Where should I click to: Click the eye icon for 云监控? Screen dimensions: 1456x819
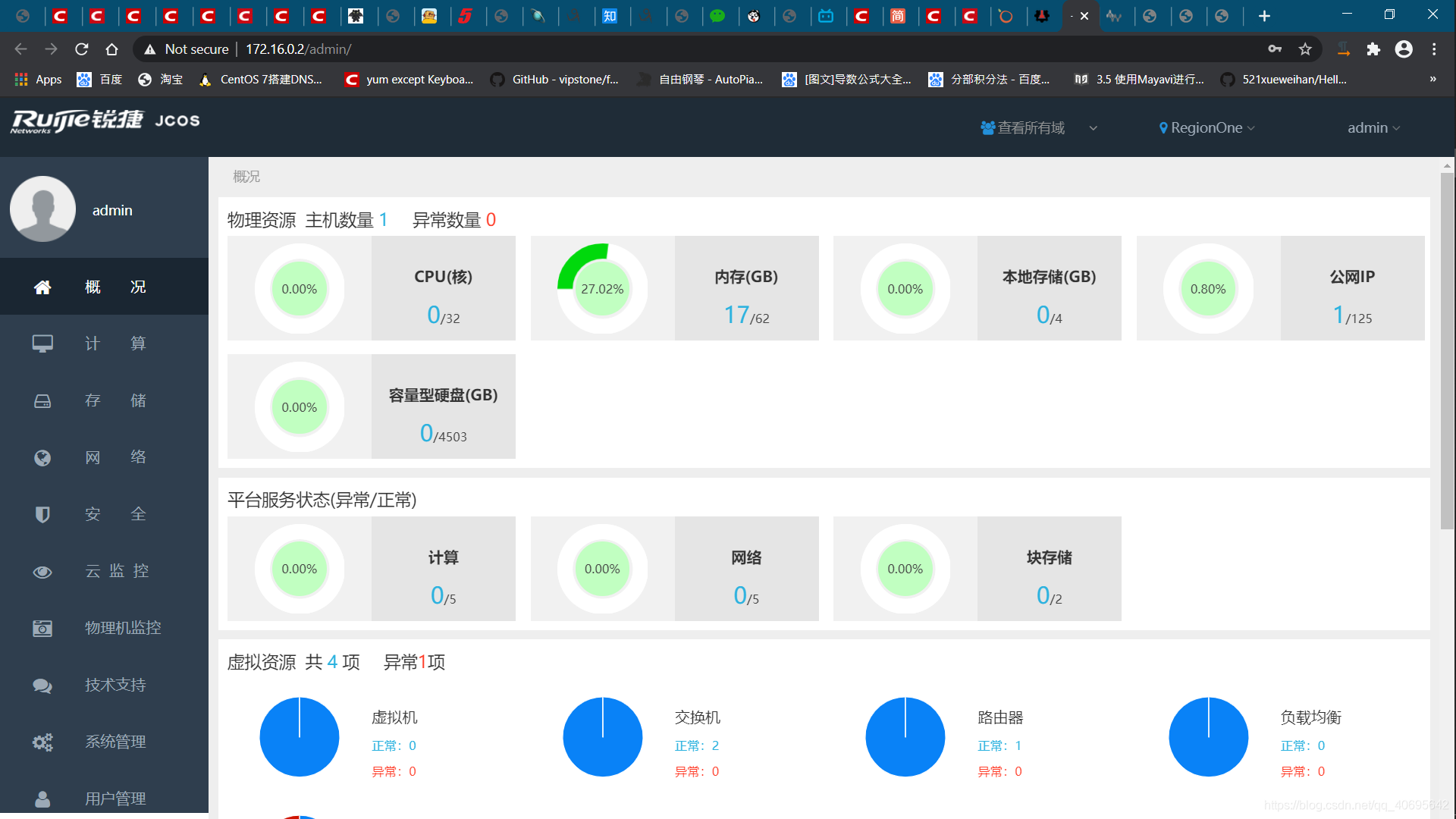[42, 571]
